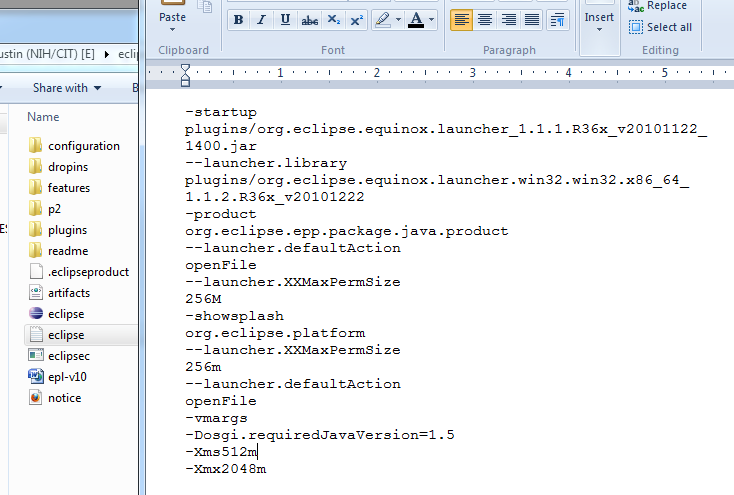
Task: Align text to the right
Action: [509, 20]
